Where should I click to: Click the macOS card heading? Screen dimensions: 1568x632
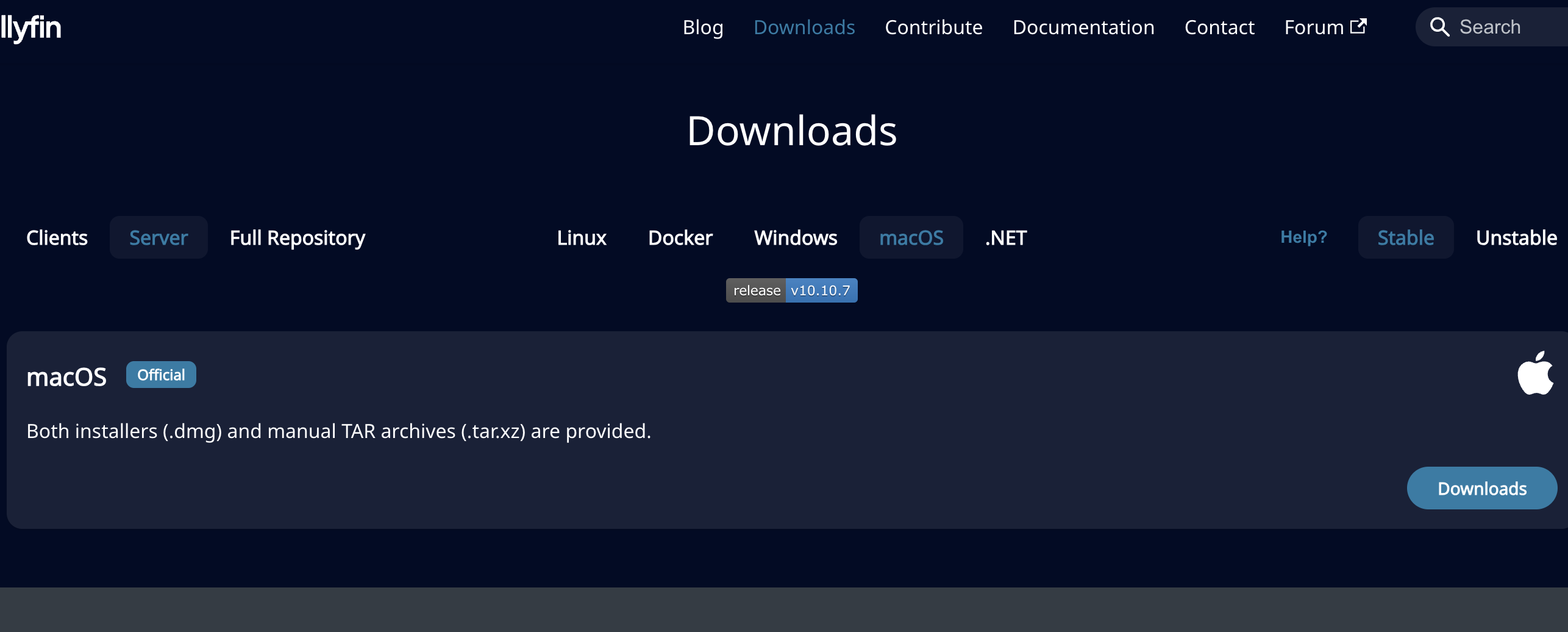click(x=66, y=377)
